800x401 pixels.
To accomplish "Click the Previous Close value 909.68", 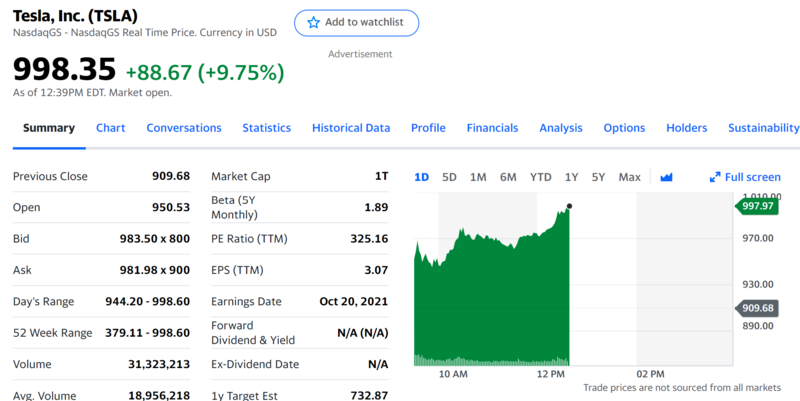I will [x=171, y=176].
